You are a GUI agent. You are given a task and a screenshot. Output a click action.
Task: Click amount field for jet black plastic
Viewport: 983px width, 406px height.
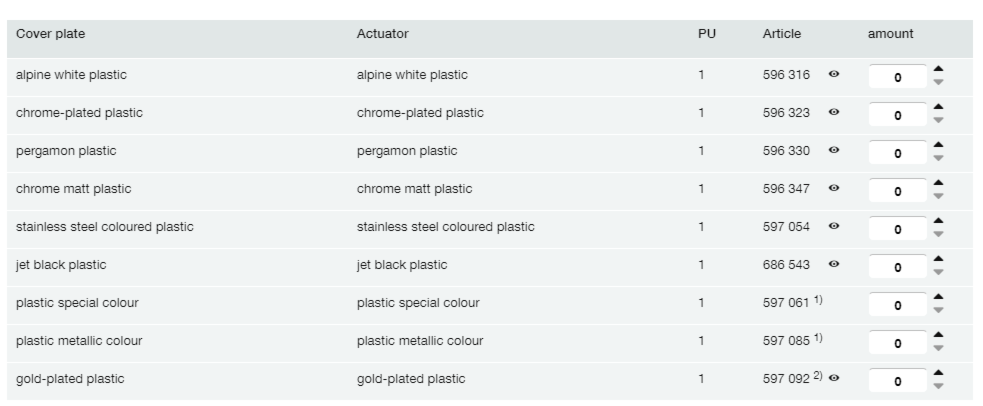(897, 267)
